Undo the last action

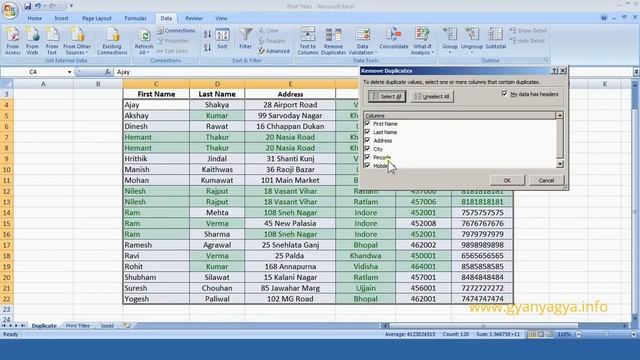[38, 6]
